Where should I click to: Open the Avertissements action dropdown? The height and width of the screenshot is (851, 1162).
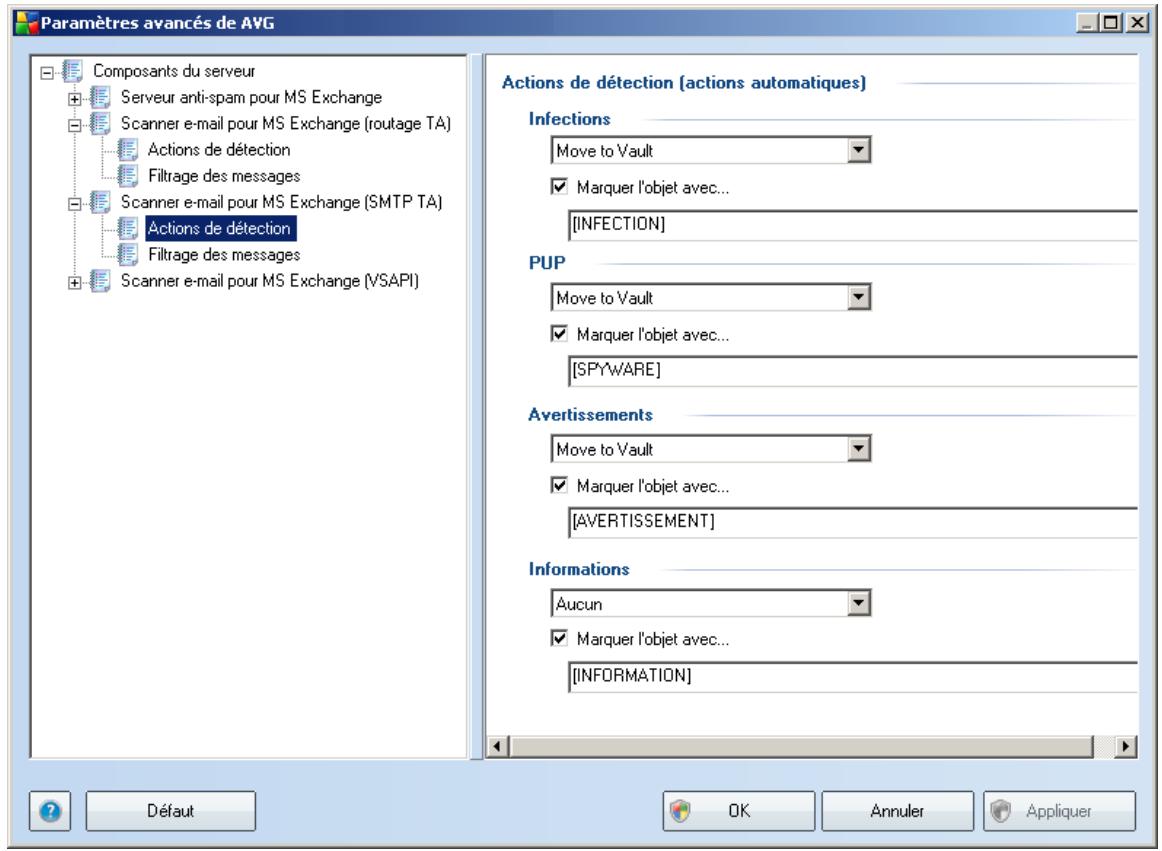coord(858,449)
